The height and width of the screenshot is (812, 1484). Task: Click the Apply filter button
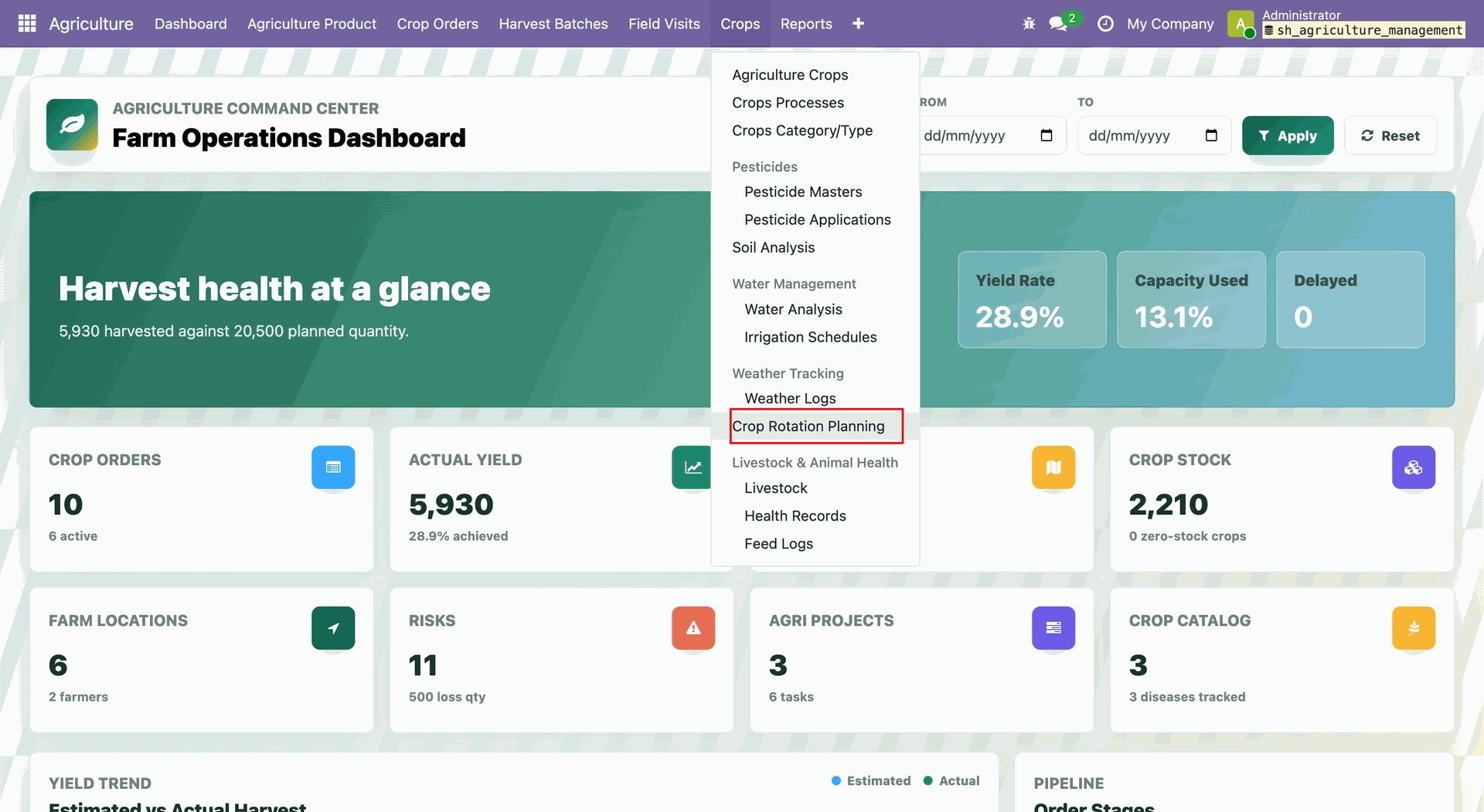coord(1288,136)
